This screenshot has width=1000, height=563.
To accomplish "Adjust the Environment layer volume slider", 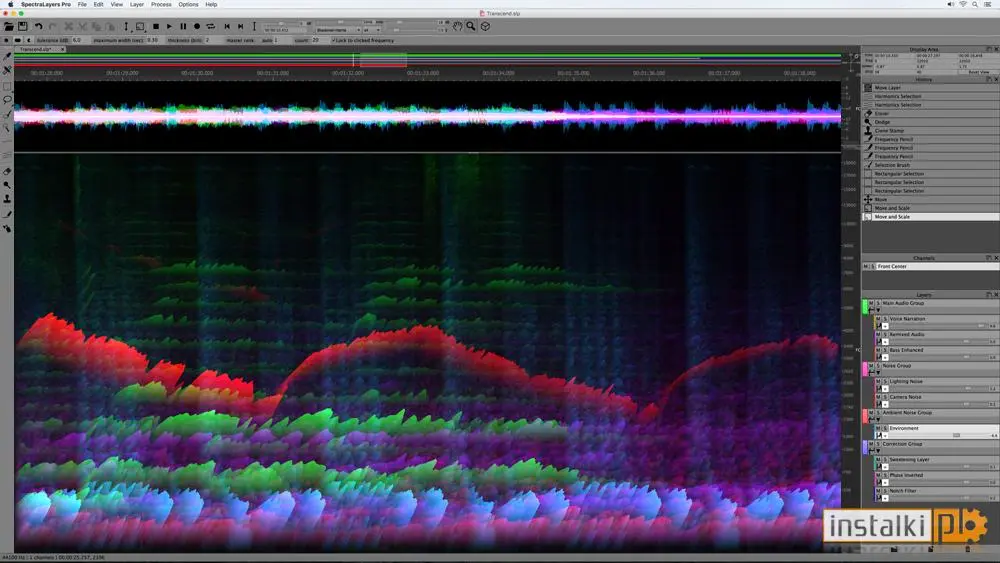I will (x=956, y=435).
